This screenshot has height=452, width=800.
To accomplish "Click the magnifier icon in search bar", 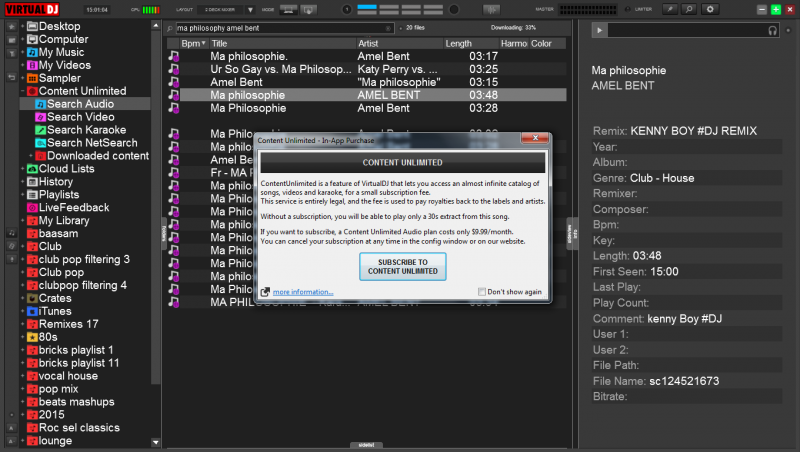I will tap(171, 30).
